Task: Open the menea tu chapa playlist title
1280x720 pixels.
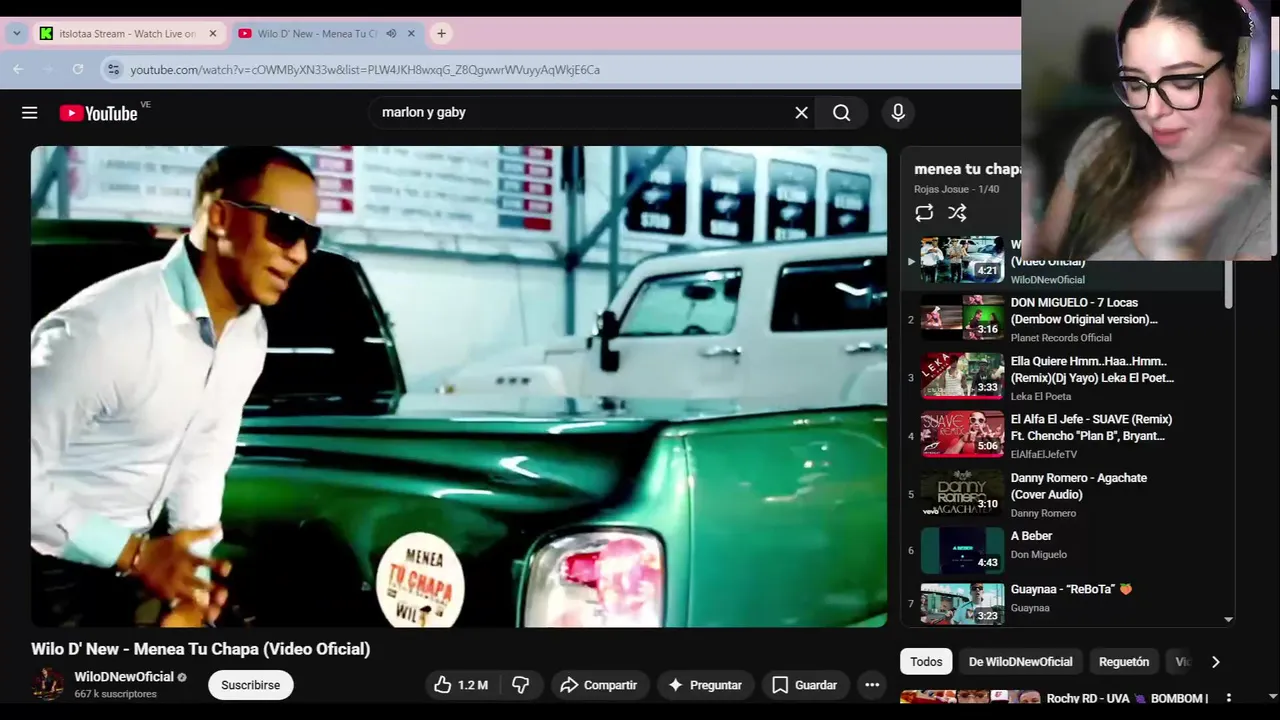Action: (967, 169)
